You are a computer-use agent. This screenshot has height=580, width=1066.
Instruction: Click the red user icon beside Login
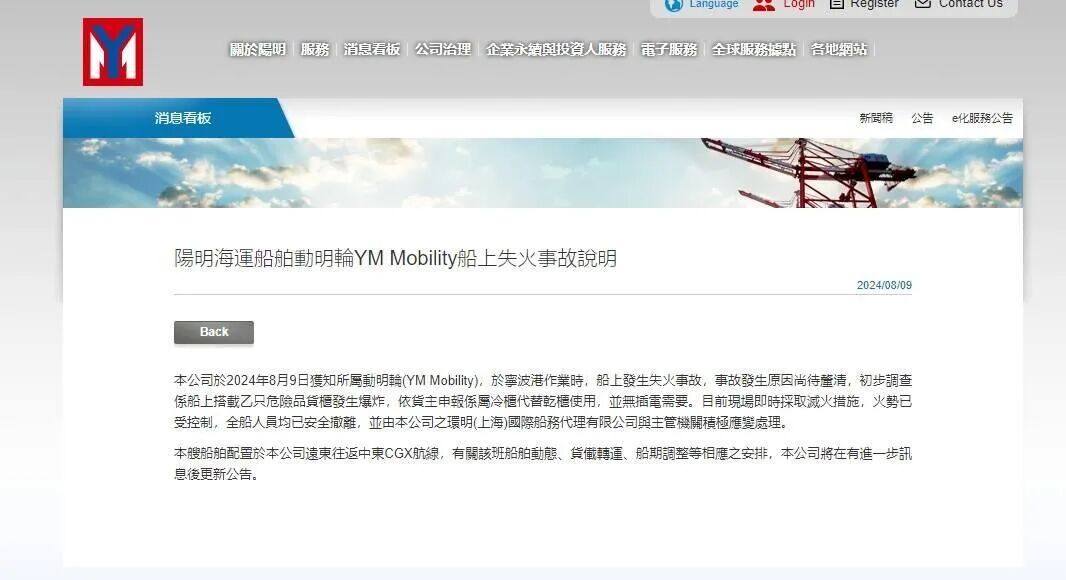(x=764, y=5)
